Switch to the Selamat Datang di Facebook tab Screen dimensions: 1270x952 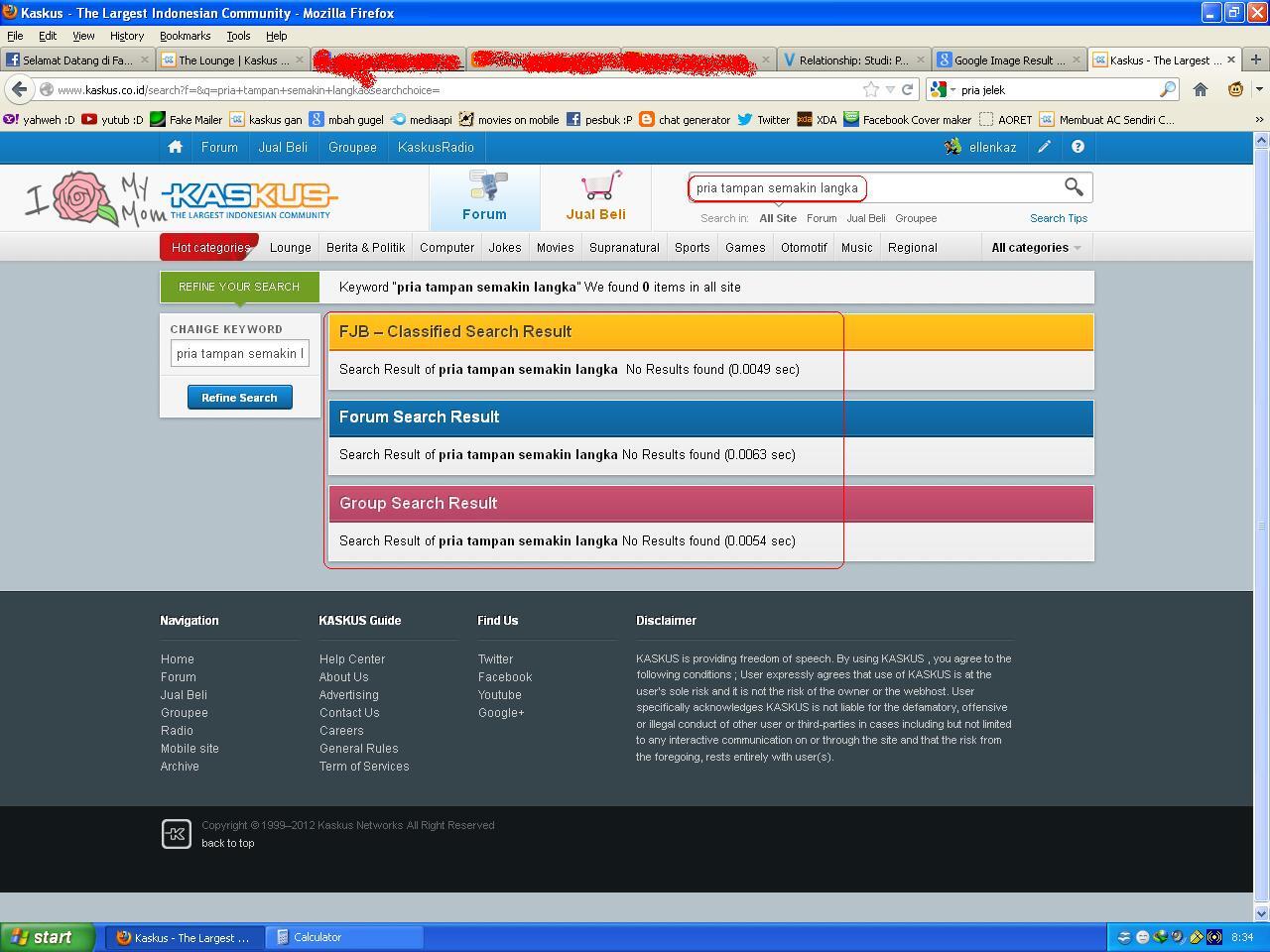[77, 59]
